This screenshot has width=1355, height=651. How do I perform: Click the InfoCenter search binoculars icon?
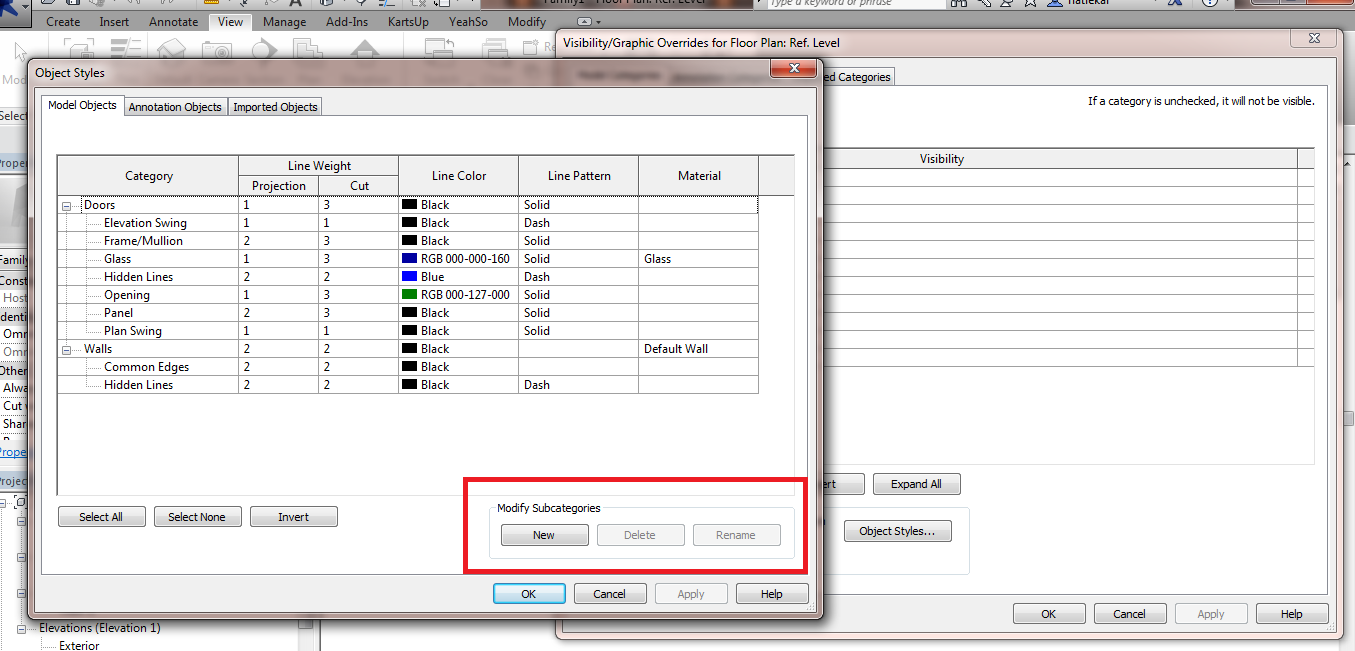958,3
